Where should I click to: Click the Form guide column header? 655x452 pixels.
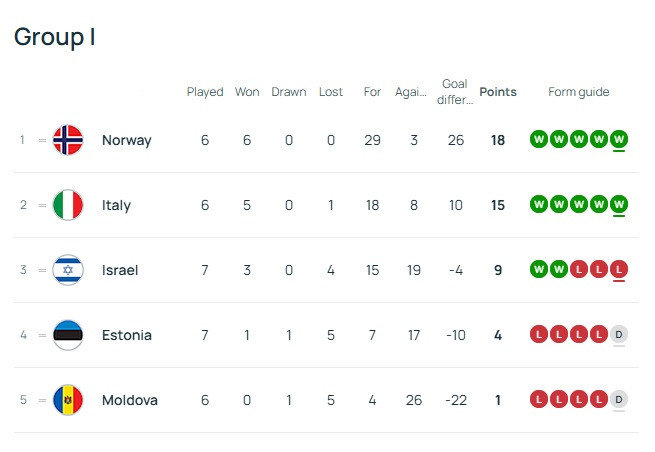578,92
